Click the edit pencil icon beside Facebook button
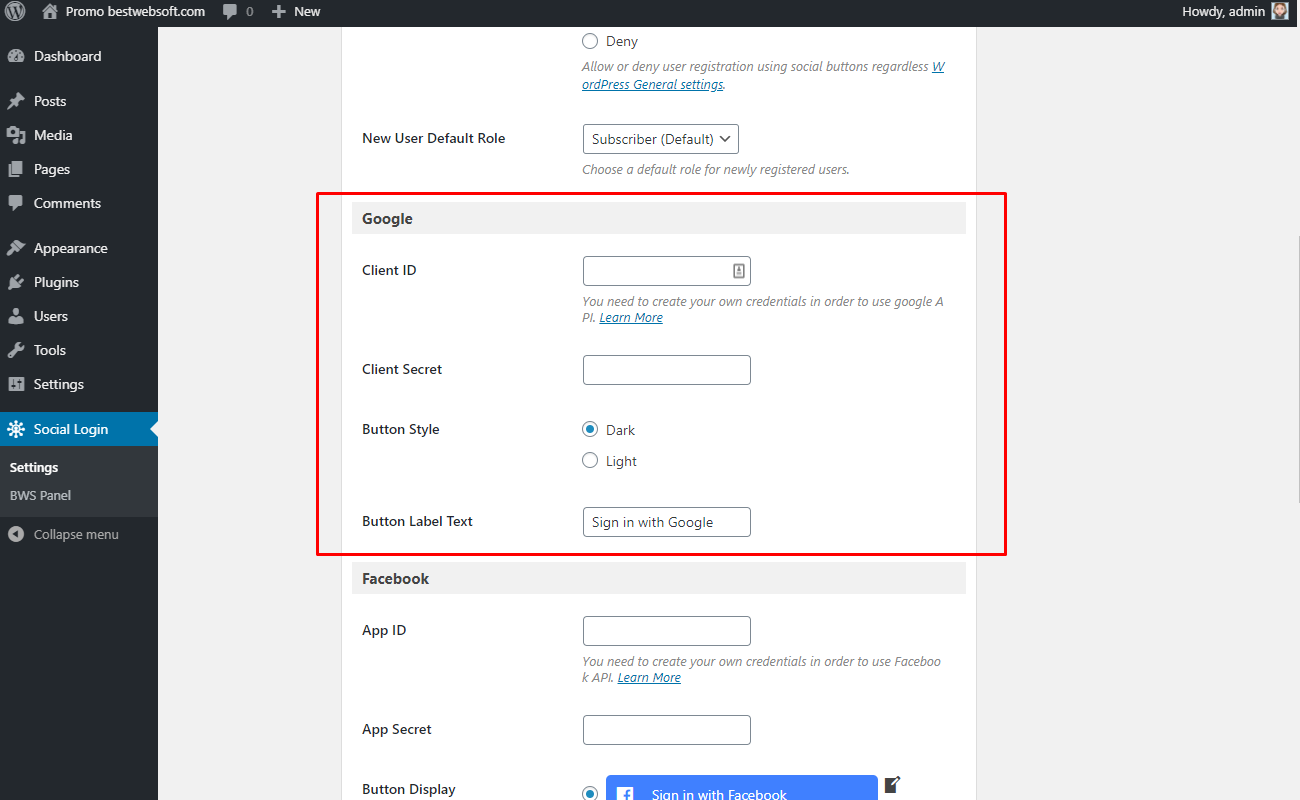The width and height of the screenshot is (1300, 800). 893,784
